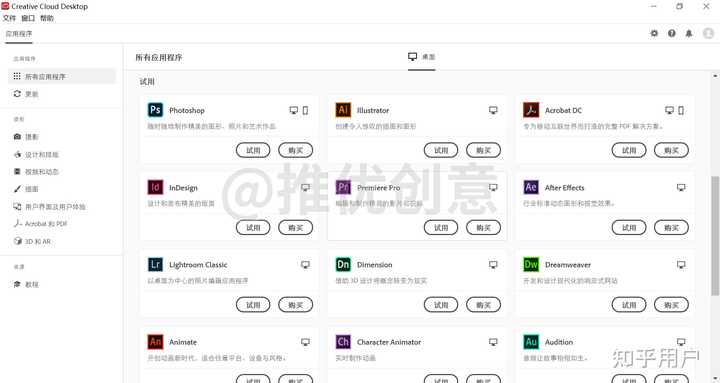Click the desktop icon on Dimension card
The height and width of the screenshot is (383, 720).
tap(493, 265)
